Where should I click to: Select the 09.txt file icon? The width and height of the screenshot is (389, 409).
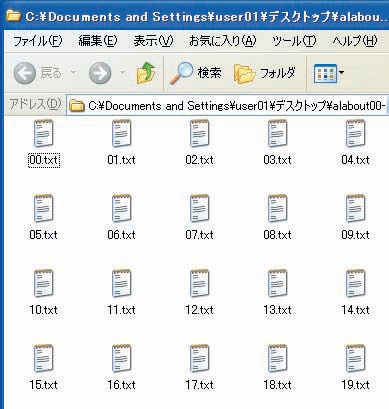coord(356,209)
